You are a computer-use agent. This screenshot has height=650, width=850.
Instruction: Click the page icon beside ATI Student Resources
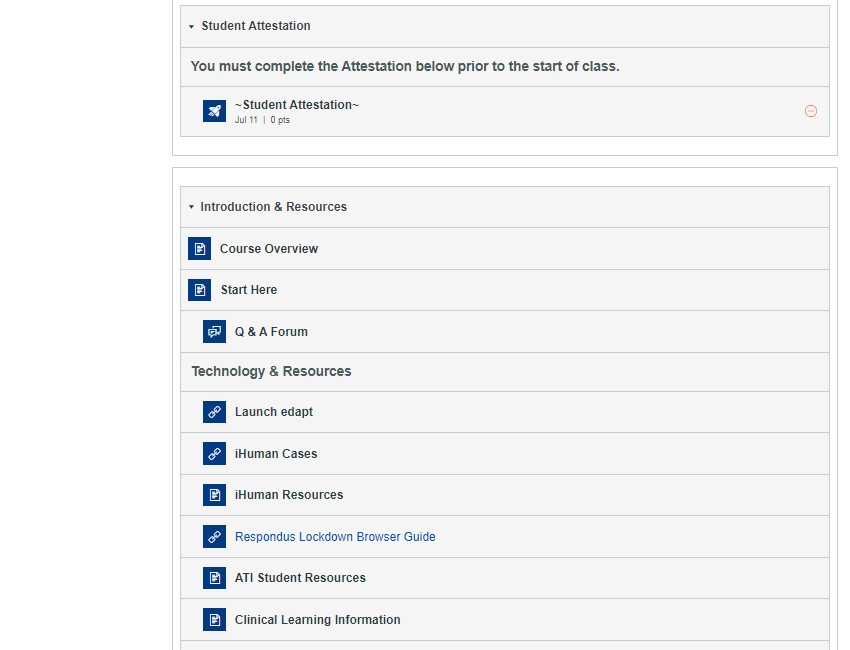tap(214, 578)
